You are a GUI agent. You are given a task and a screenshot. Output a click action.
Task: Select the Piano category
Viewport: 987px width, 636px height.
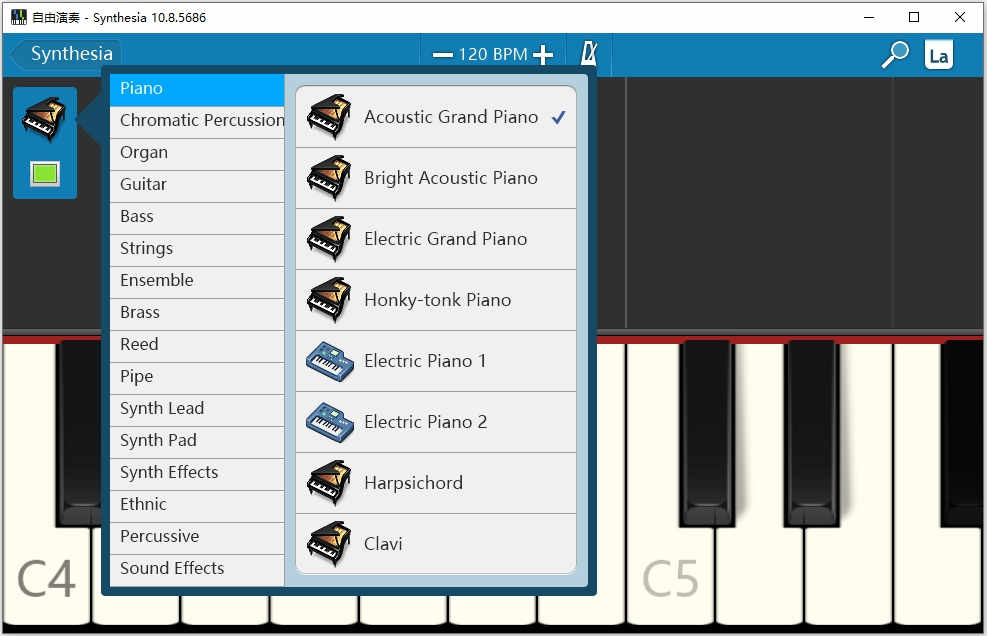point(197,89)
